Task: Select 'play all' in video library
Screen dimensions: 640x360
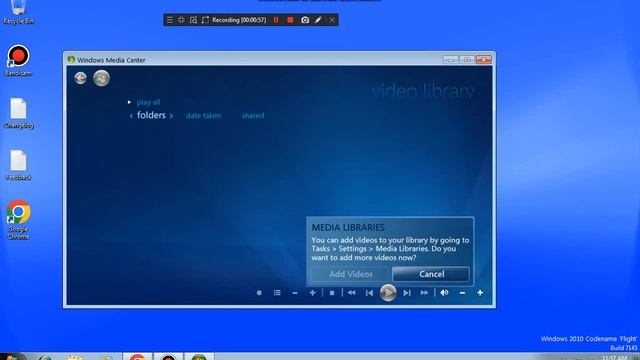Action: point(148,102)
